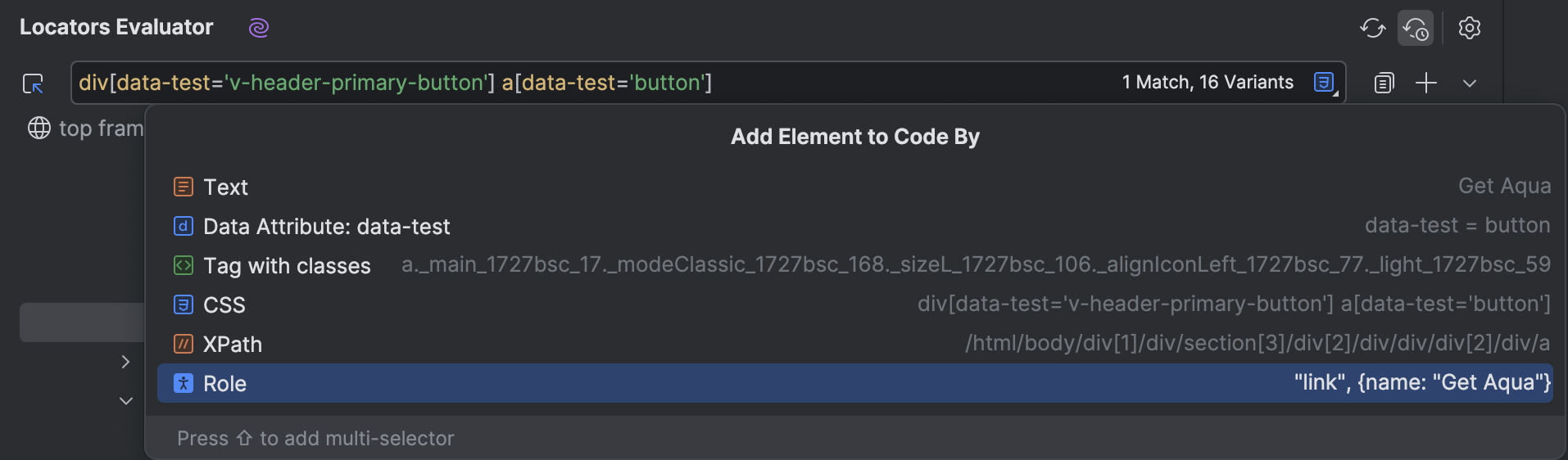Click the "1 Match, 16 Variants" label
The height and width of the screenshot is (460, 1568).
point(1208,83)
